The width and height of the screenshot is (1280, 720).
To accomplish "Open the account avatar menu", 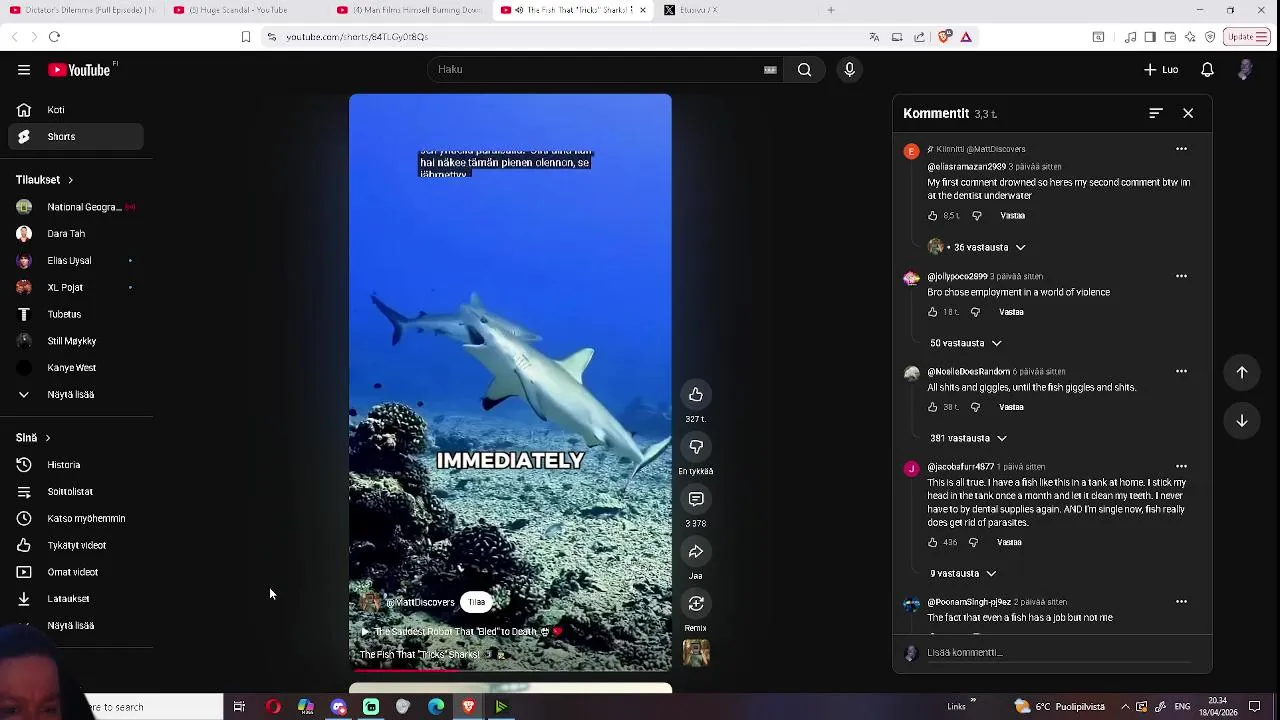I will [x=1245, y=70].
